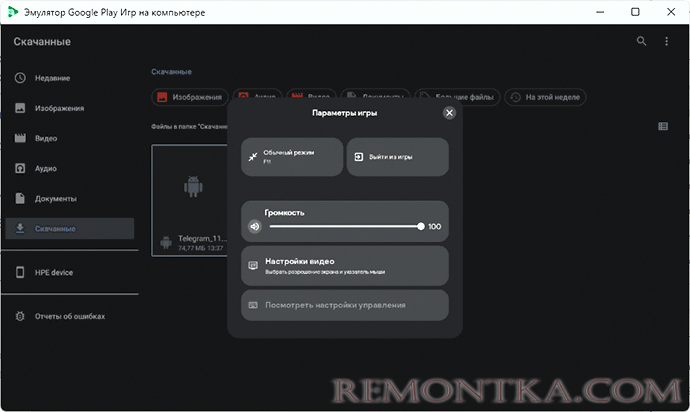Open the three-dot overflow menu
The height and width of the screenshot is (412, 690).
click(667, 42)
